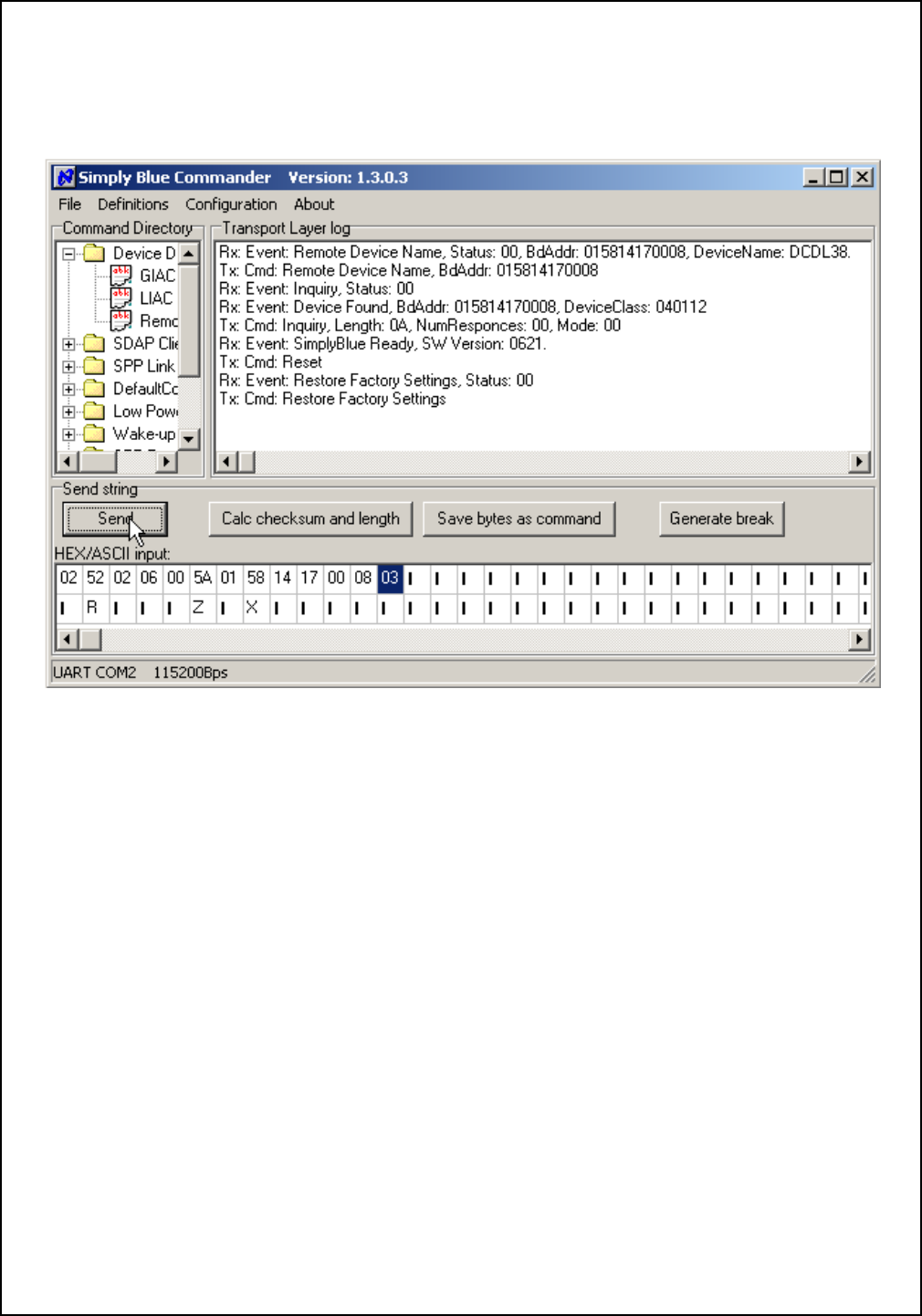The height and width of the screenshot is (1316, 922).
Task: Select ASCII cell containing Z
Action: click(x=203, y=608)
